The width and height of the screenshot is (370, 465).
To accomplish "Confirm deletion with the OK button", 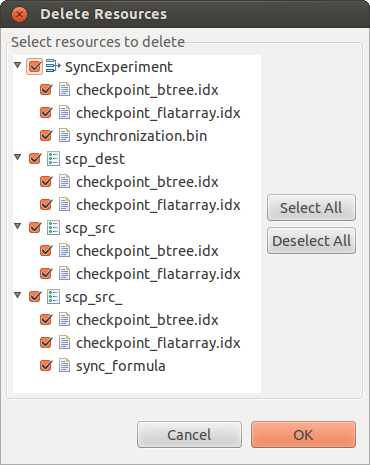I will pyautogui.click(x=303, y=435).
